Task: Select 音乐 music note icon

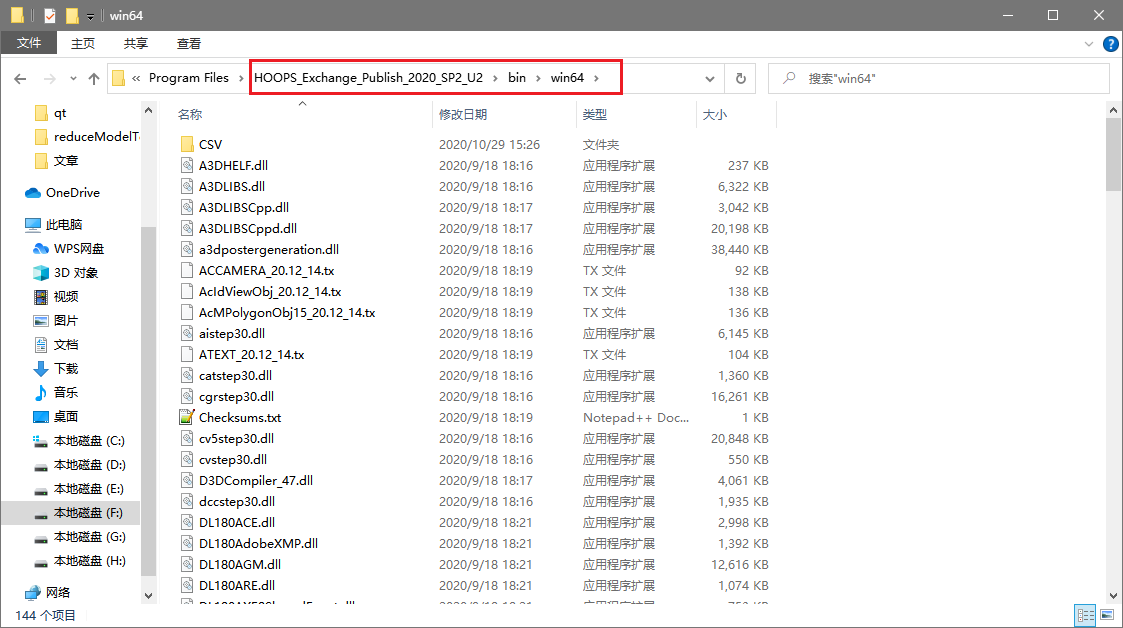Action: coord(41,392)
